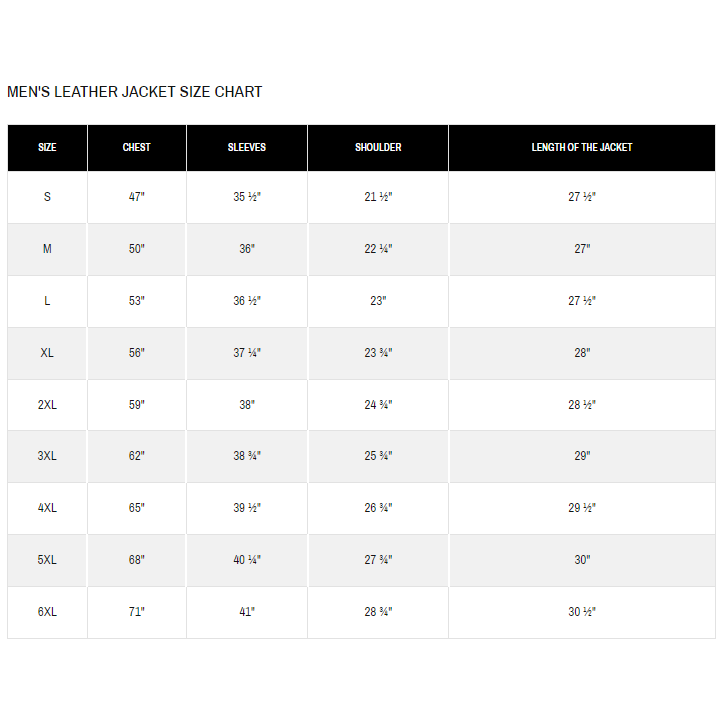Image resolution: width=727 pixels, height=727 pixels.
Task: Click shoulder value 23" in L row
Action: 378,300
